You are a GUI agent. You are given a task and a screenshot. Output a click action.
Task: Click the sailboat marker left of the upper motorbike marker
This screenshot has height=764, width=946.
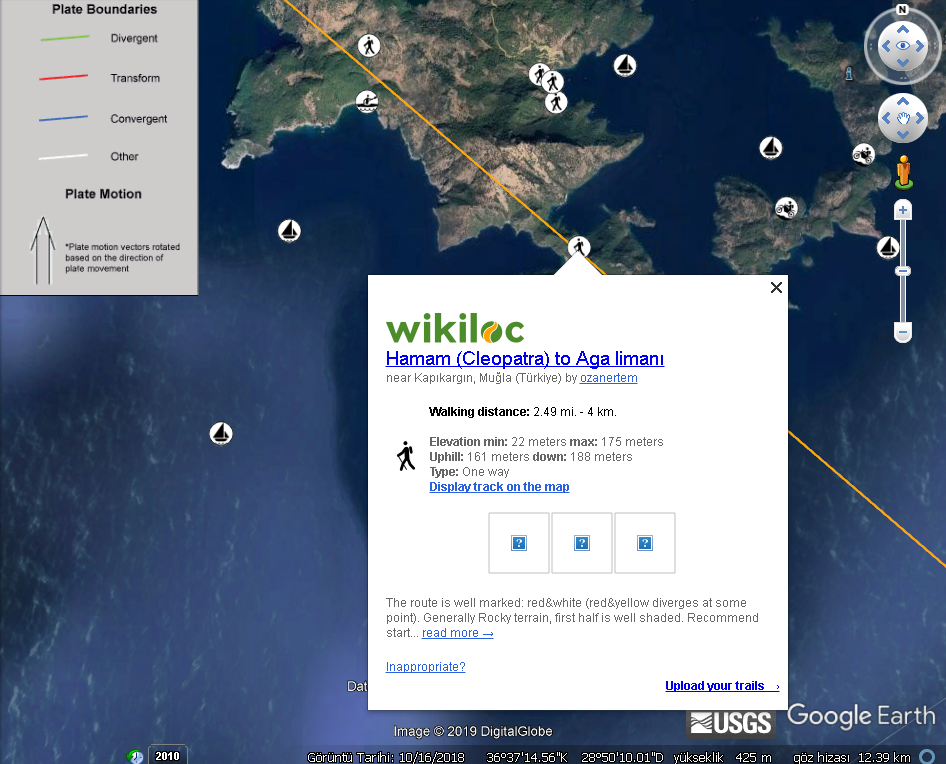[x=770, y=148]
